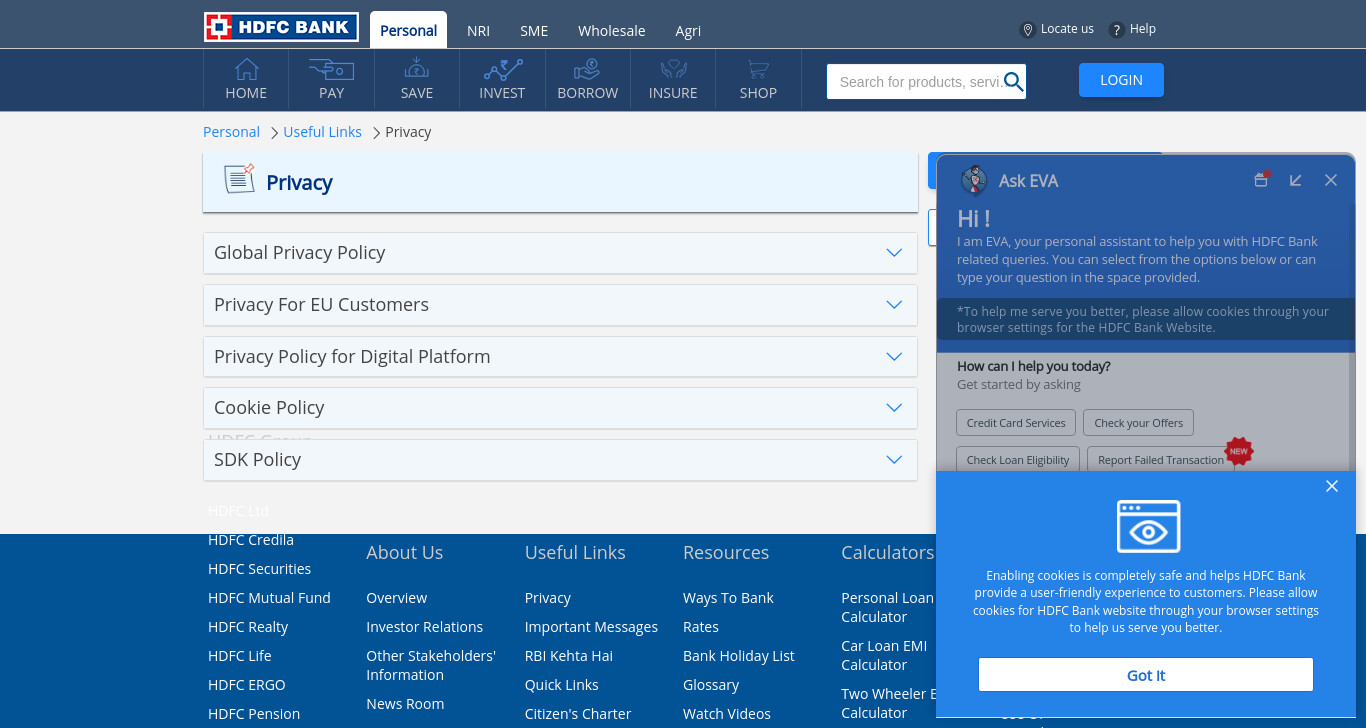Open the SAVE navigation icon
This screenshot has height=728, width=1366.
417,69
